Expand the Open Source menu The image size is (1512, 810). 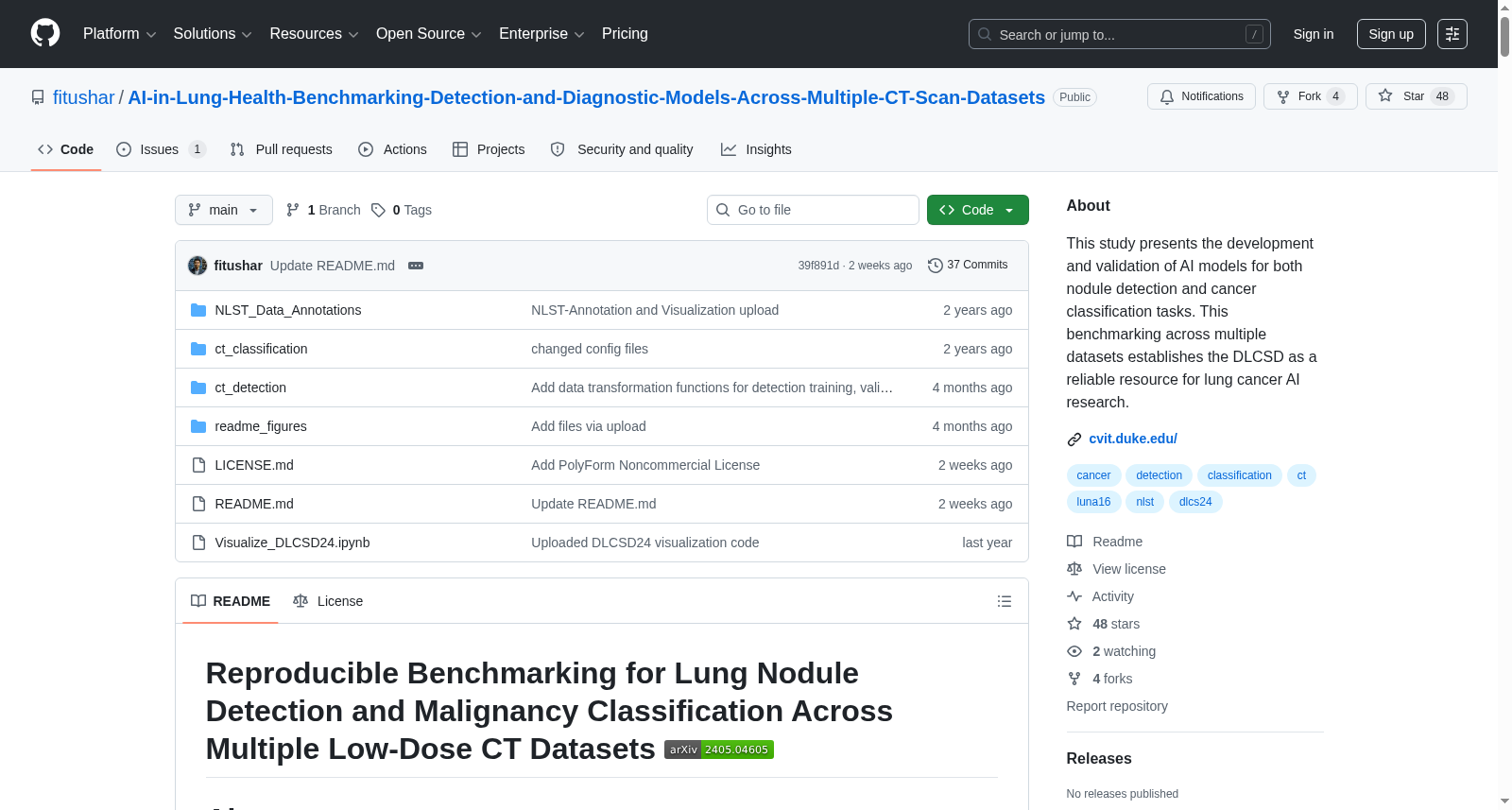pyautogui.click(x=429, y=34)
